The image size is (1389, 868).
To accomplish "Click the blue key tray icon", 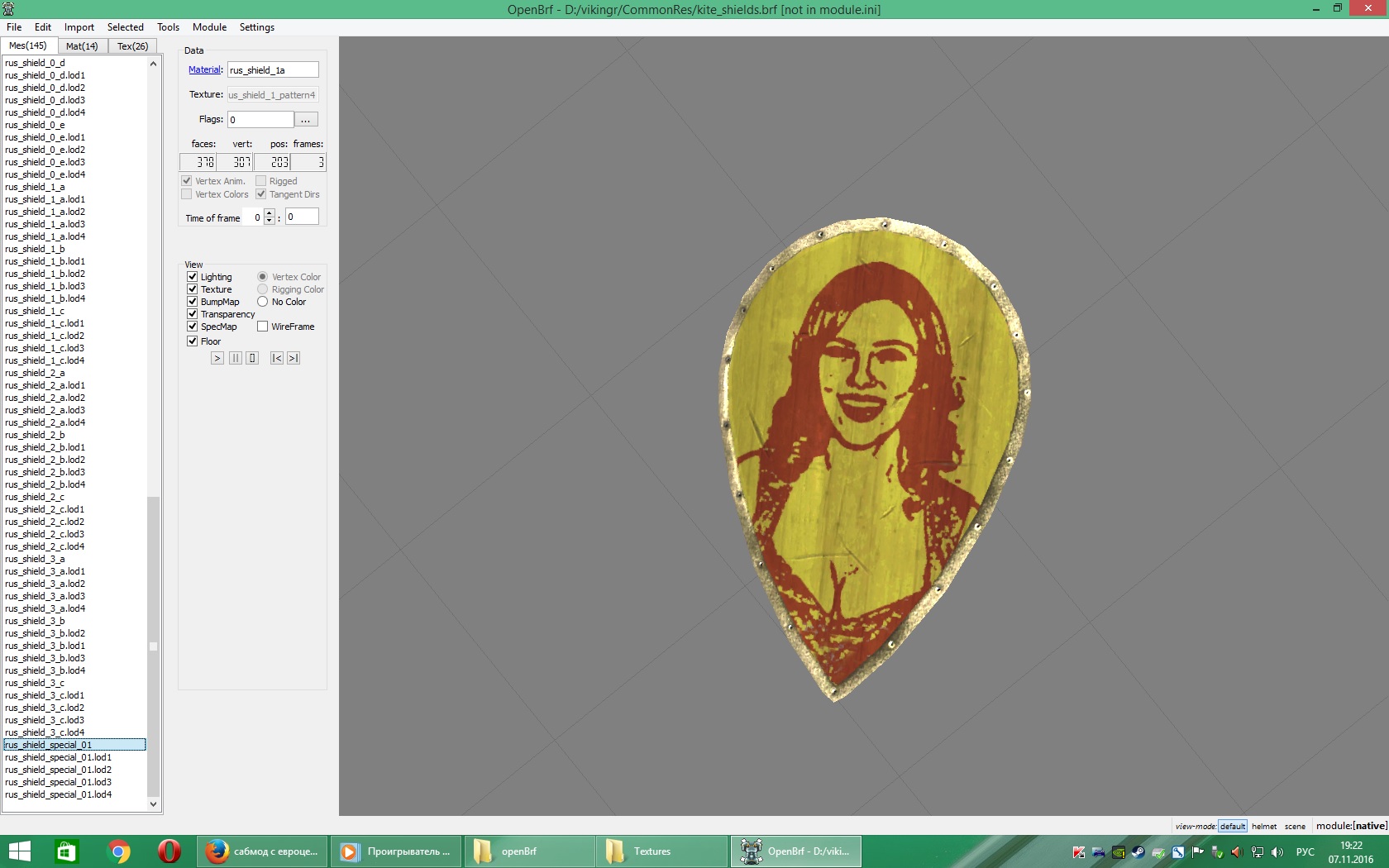I will pyautogui.click(x=1177, y=852).
